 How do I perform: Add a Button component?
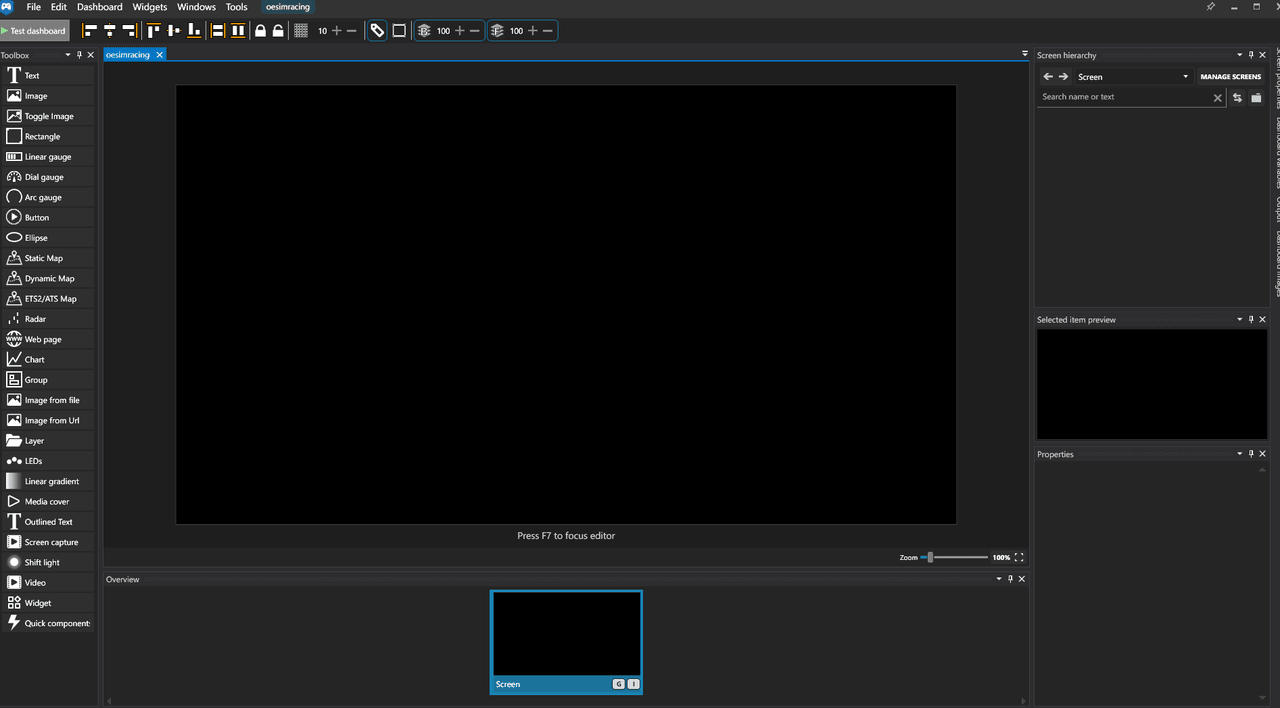tap(47, 217)
